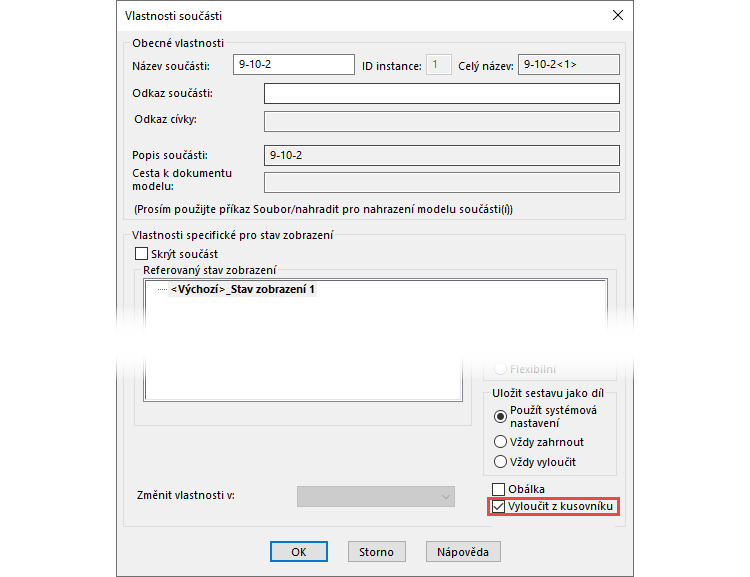Image resolution: width=750 pixels, height=577 pixels.
Task: Enable the Skrýt součást checkbox
Action: click(x=141, y=254)
